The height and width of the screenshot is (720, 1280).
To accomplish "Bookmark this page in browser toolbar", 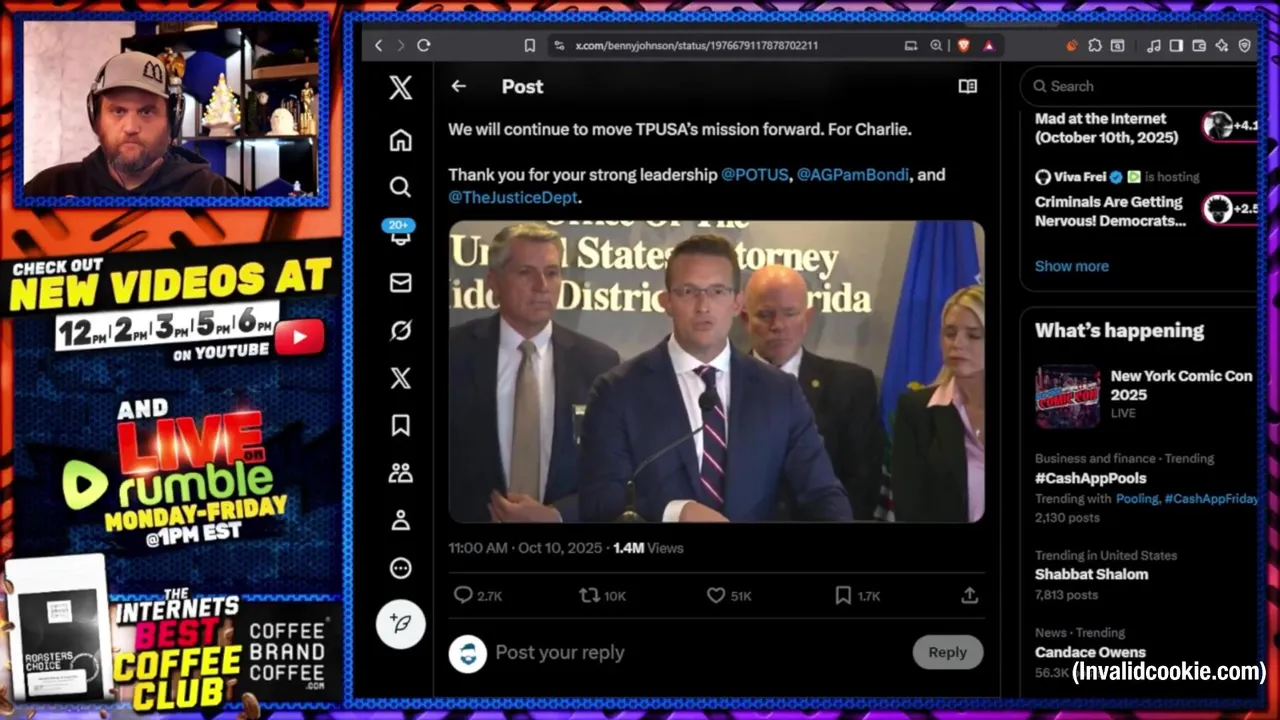I will point(530,45).
